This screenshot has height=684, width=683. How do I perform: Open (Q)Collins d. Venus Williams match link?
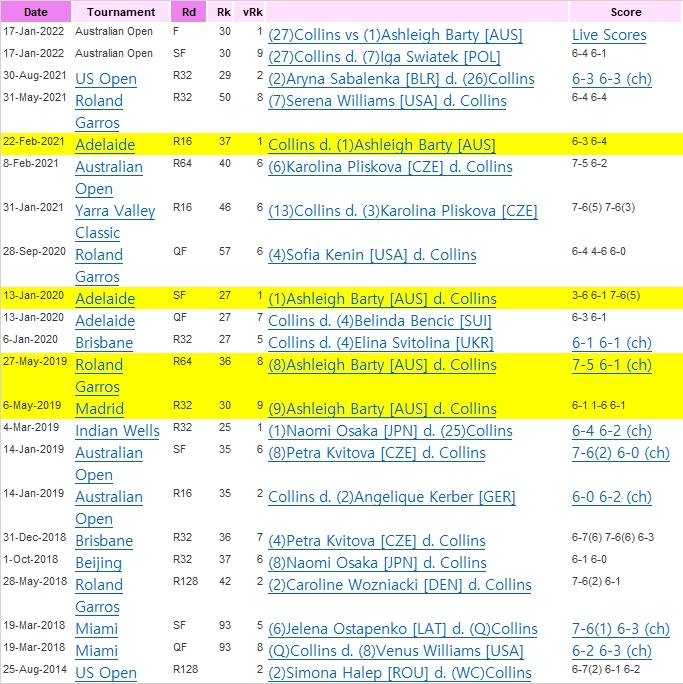pos(396,651)
